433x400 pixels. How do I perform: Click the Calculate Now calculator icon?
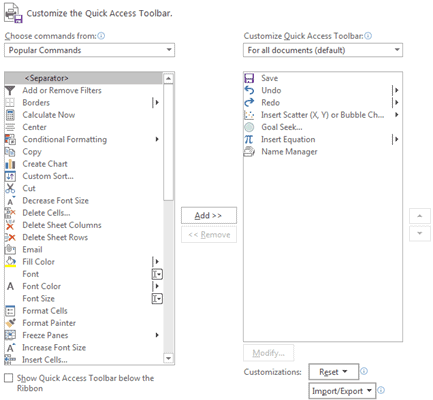pyautogui.click(x=10, y=115)
